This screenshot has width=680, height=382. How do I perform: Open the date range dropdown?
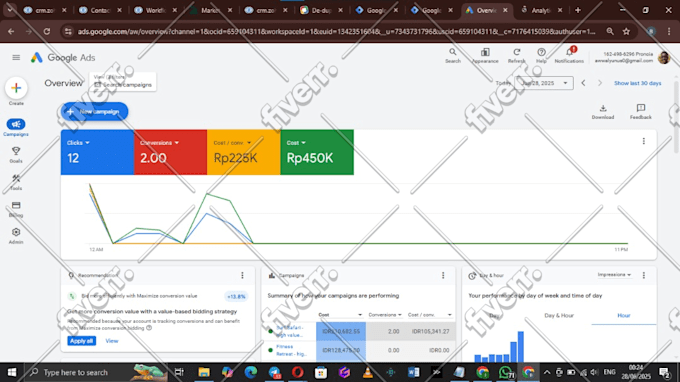[544, 83]
